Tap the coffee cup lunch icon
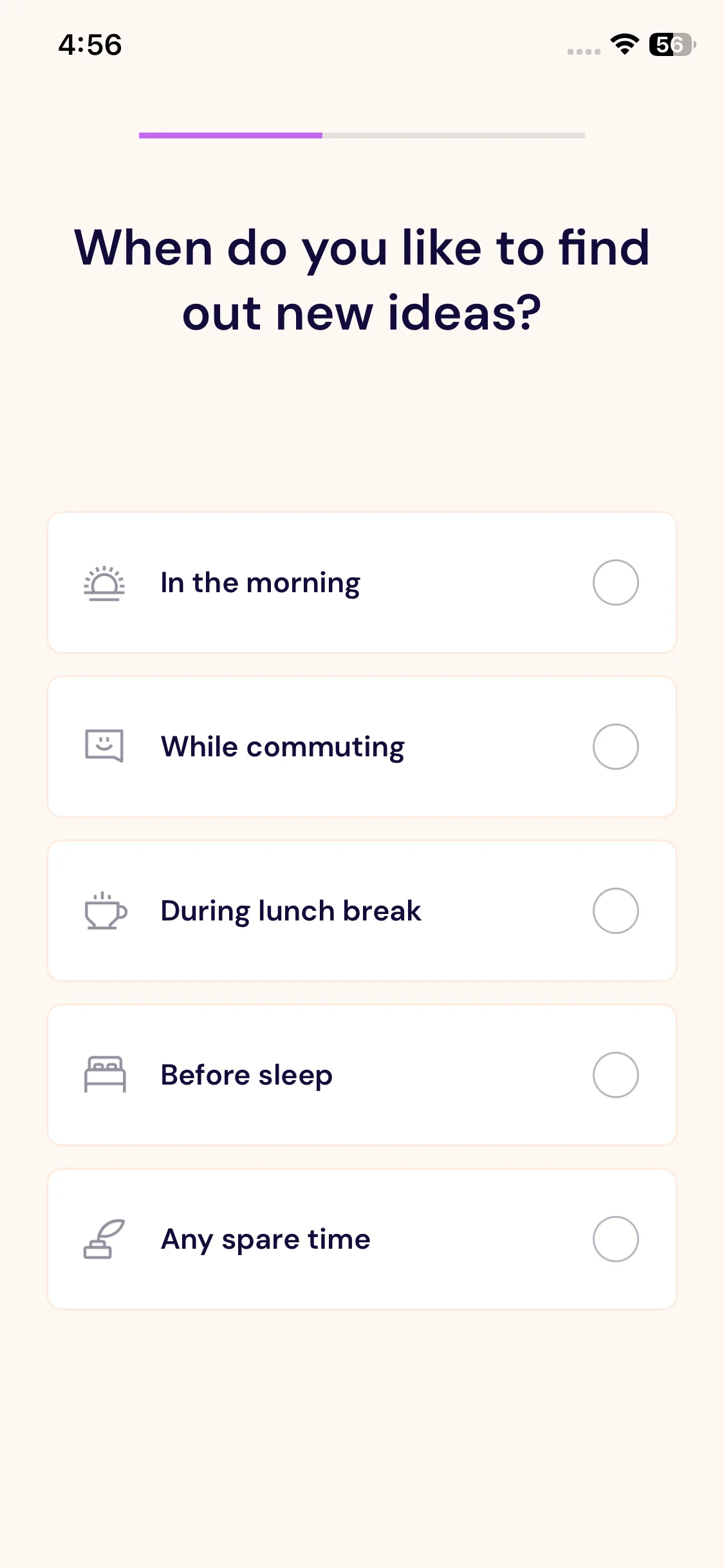724x1568 pixels. [x=106, y=911]
